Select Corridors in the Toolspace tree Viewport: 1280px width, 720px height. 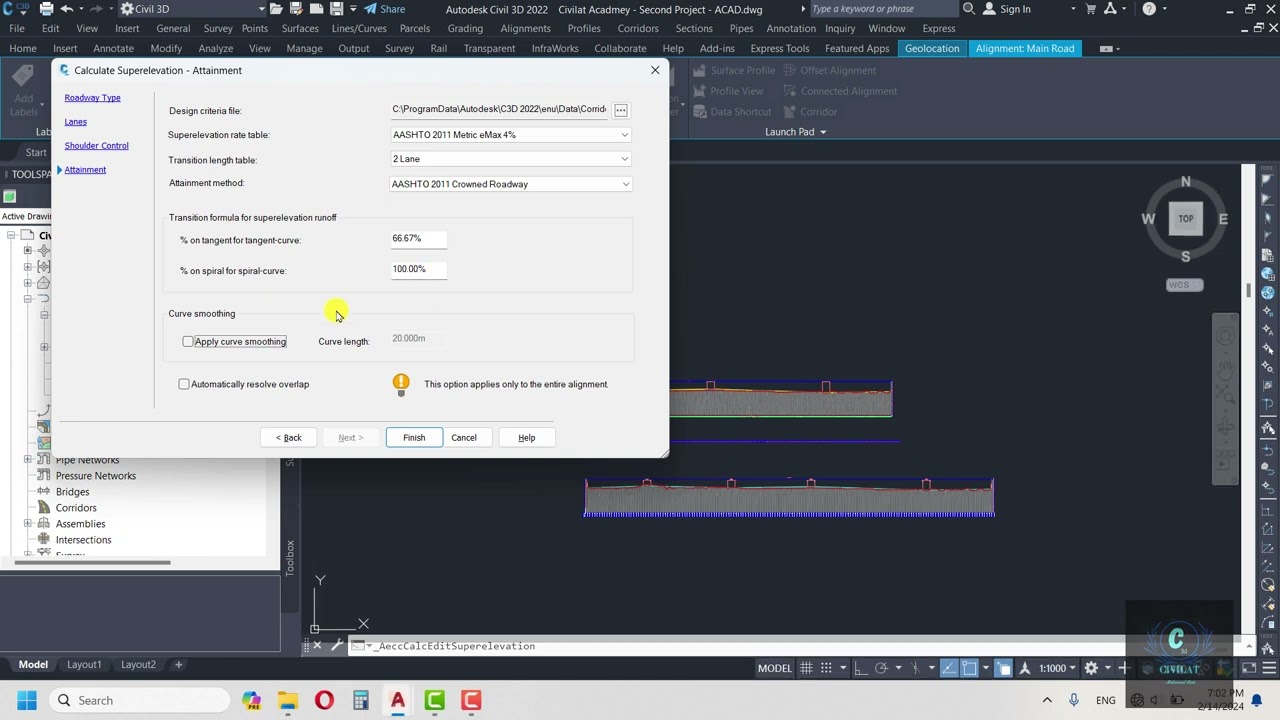76,508
